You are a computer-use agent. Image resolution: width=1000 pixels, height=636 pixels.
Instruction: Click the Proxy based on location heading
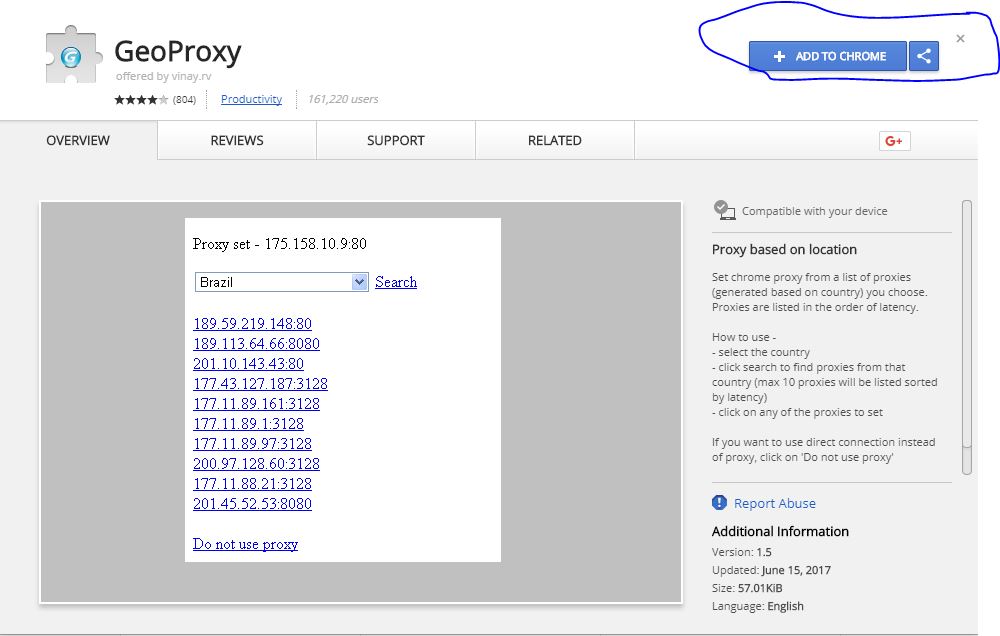(x=784, y=249)
